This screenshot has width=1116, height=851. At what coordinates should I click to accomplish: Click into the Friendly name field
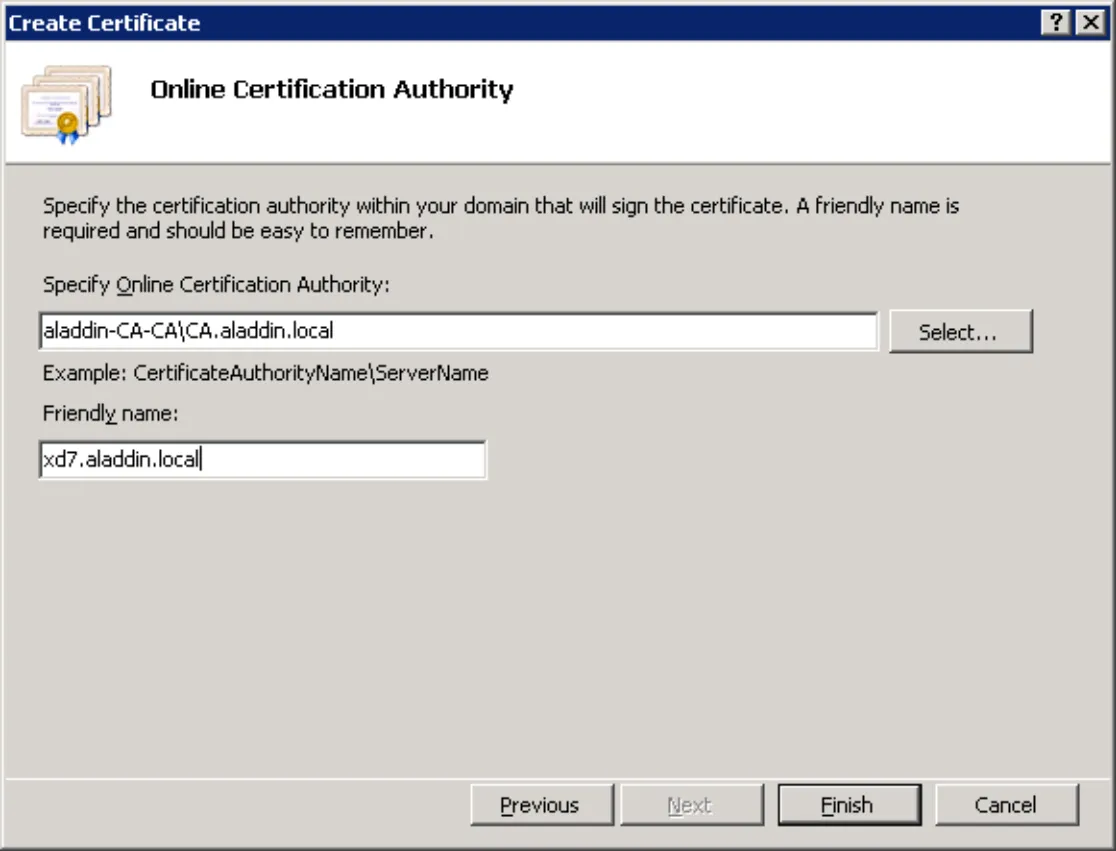(x=263, y=460)
